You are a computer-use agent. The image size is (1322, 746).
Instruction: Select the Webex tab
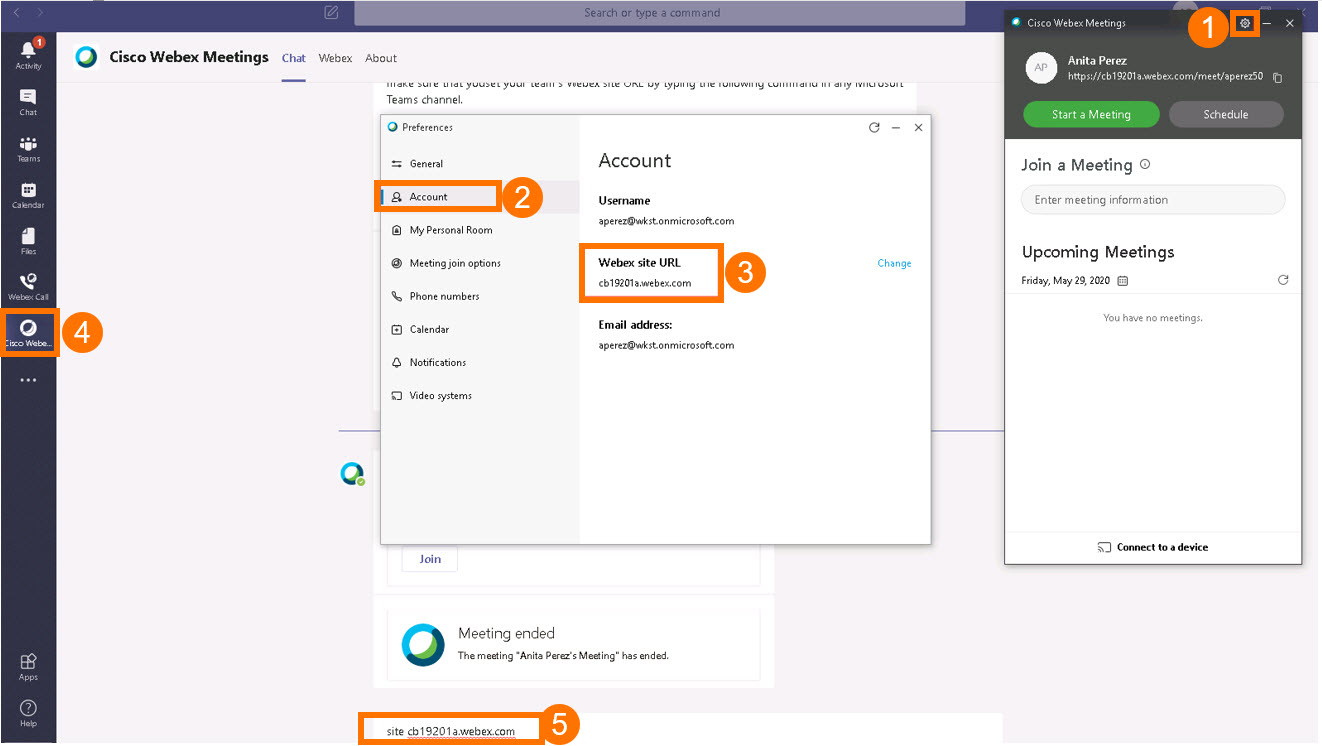click(x=335, y=58)
